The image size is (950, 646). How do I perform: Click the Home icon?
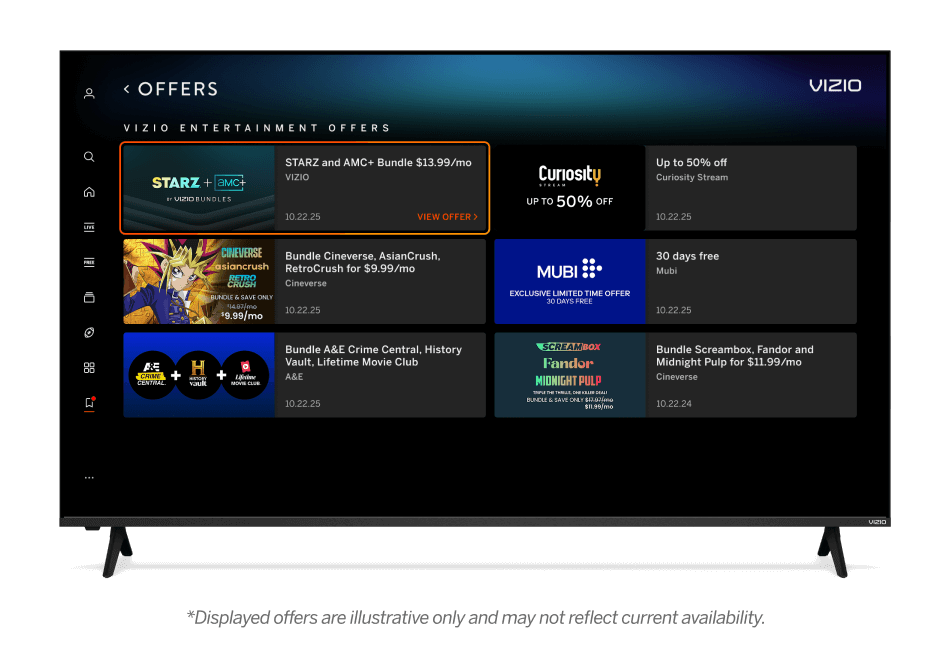89,190
